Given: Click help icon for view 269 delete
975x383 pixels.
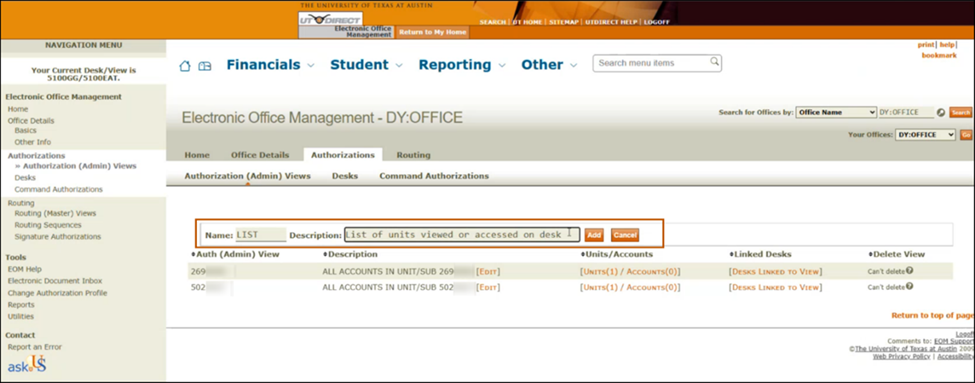Looking at the screenshot, I should (x=909, y=270).
